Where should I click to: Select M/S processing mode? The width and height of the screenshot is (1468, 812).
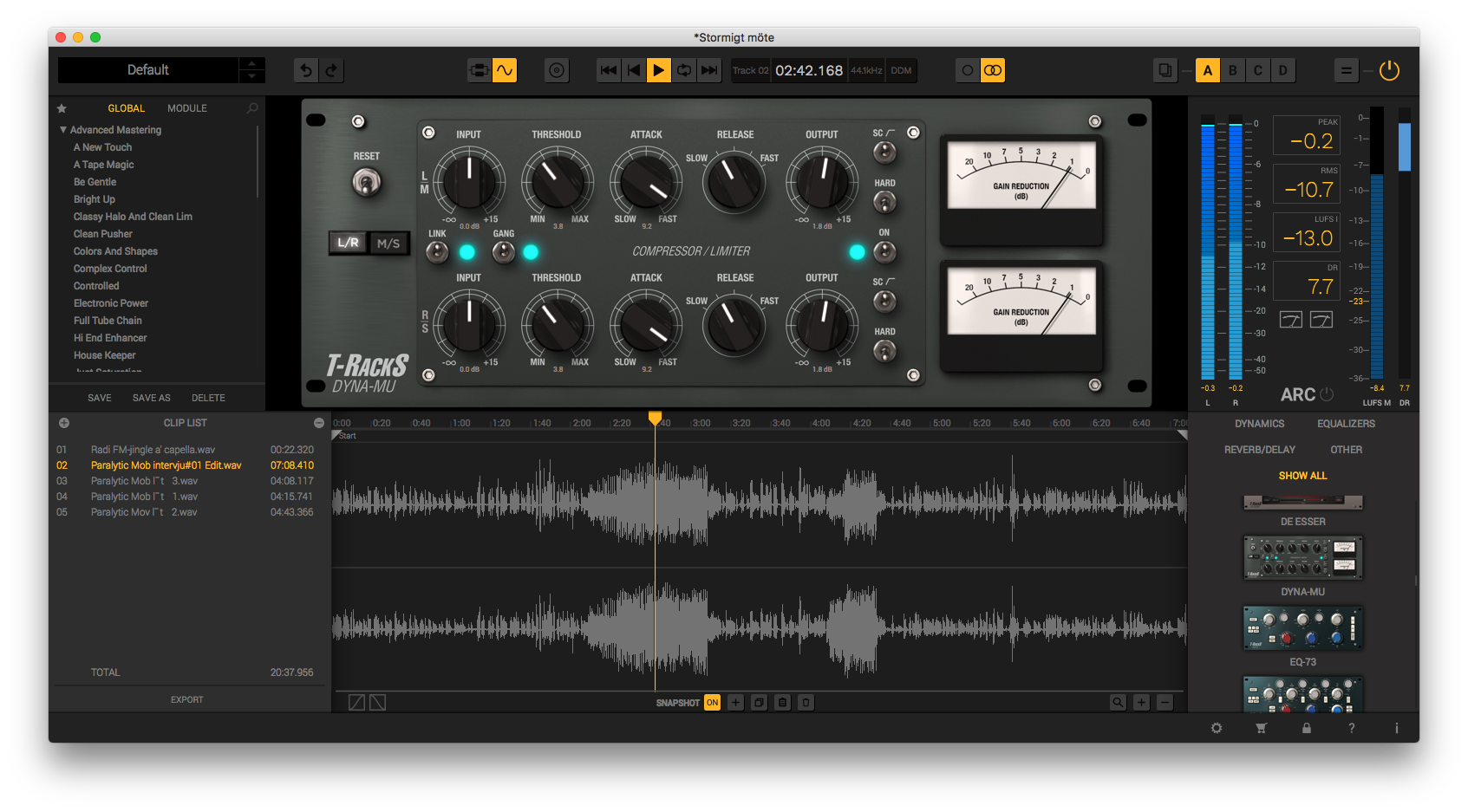pyautogui.click(x=388, y=244)
